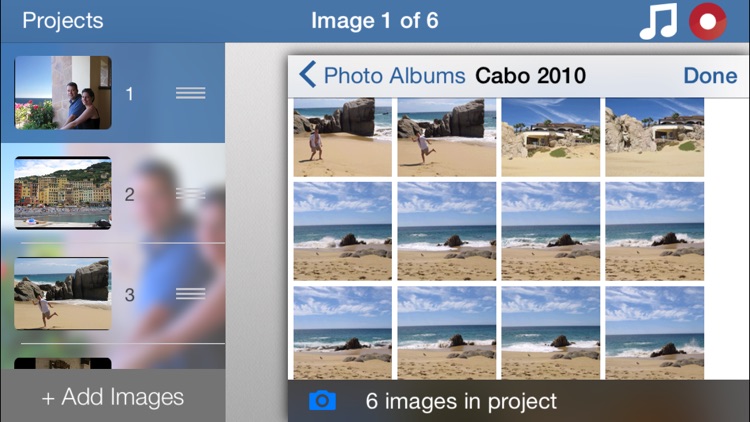Click the "Cabo 2010" album title
Screen dimensions: 750x422
pyautogui.click(x=530, y=76)
